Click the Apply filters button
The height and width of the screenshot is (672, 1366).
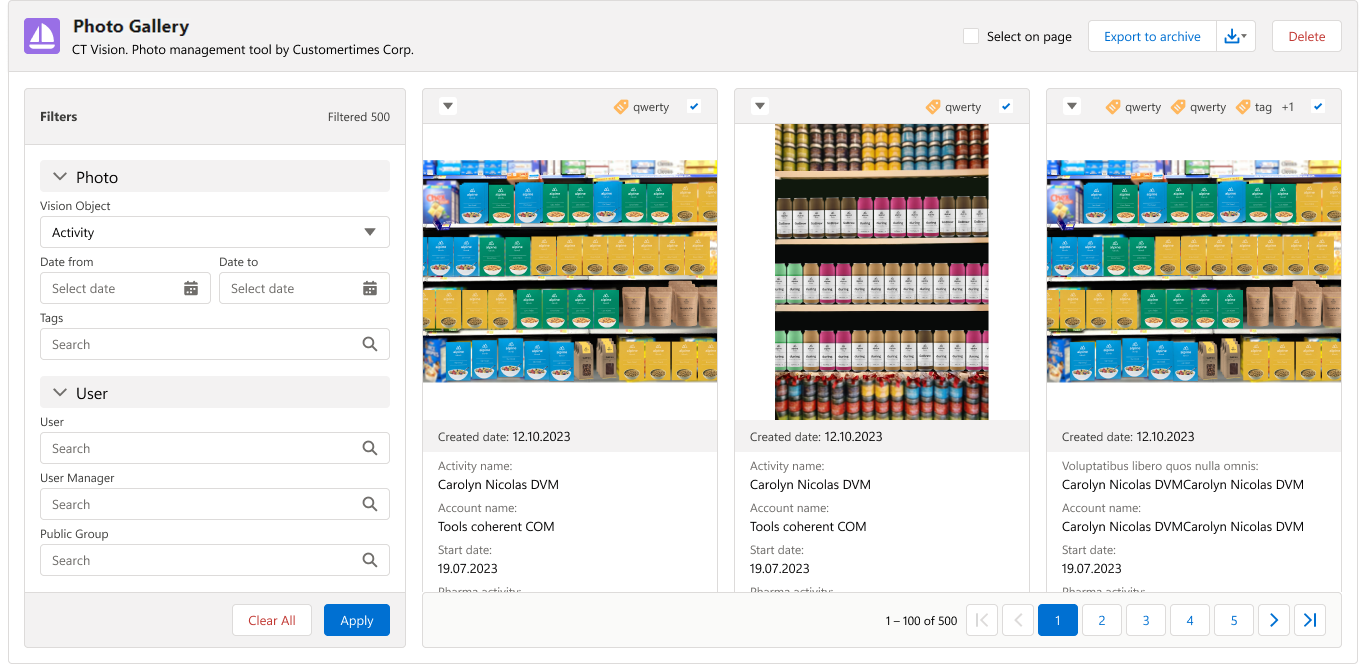[x=356, y=620]
